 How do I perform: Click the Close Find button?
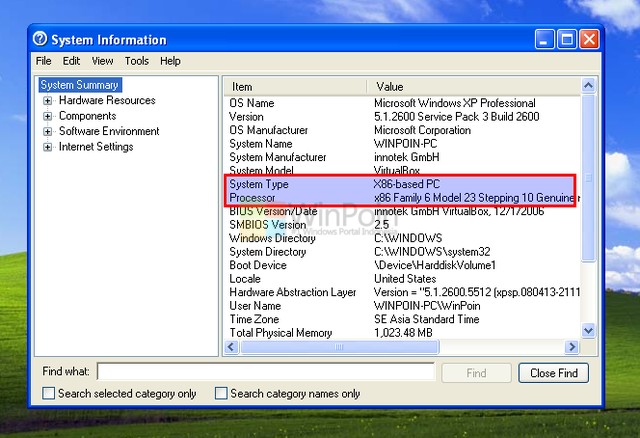553,373
